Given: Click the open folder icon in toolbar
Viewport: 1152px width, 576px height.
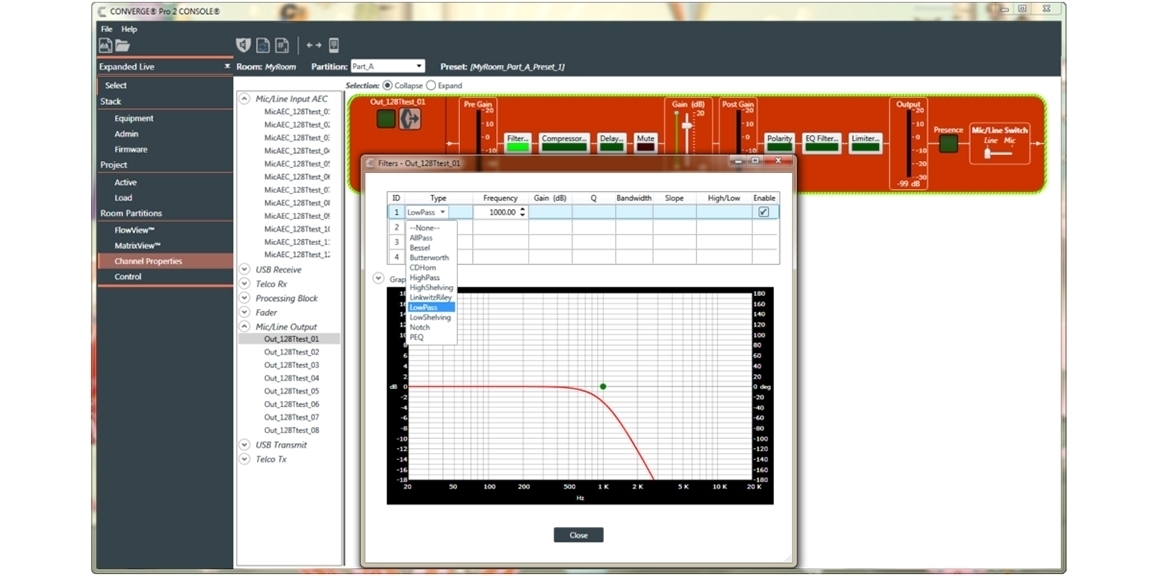Looking at the screenshot, I should 122,46.
